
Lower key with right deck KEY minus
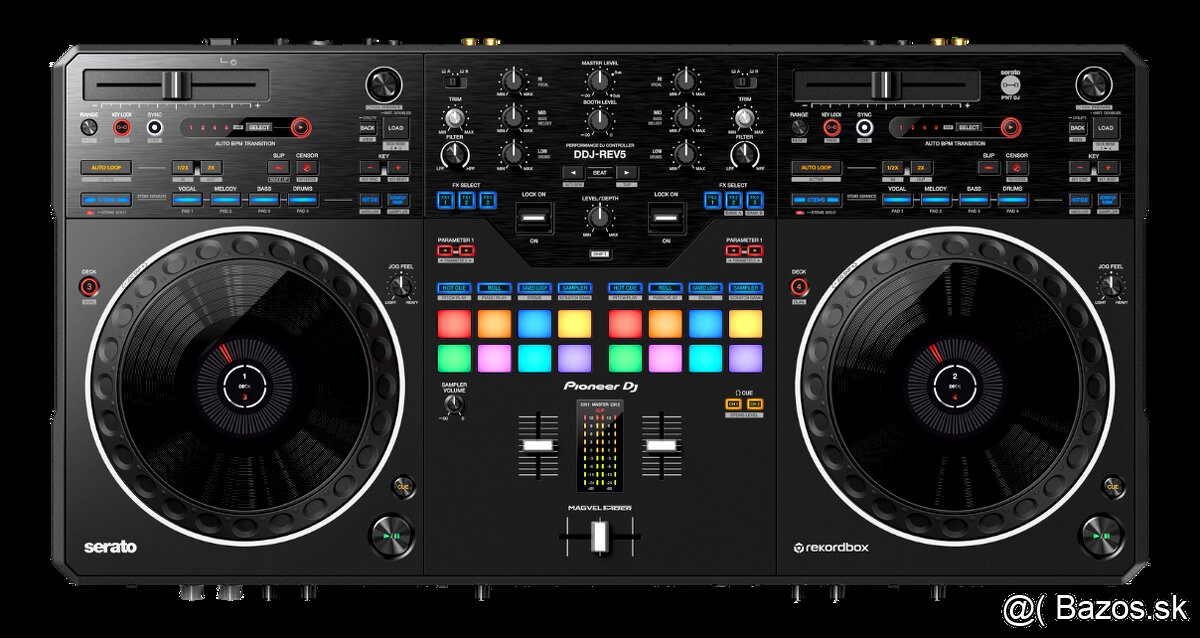click(x=1080, y=168)
